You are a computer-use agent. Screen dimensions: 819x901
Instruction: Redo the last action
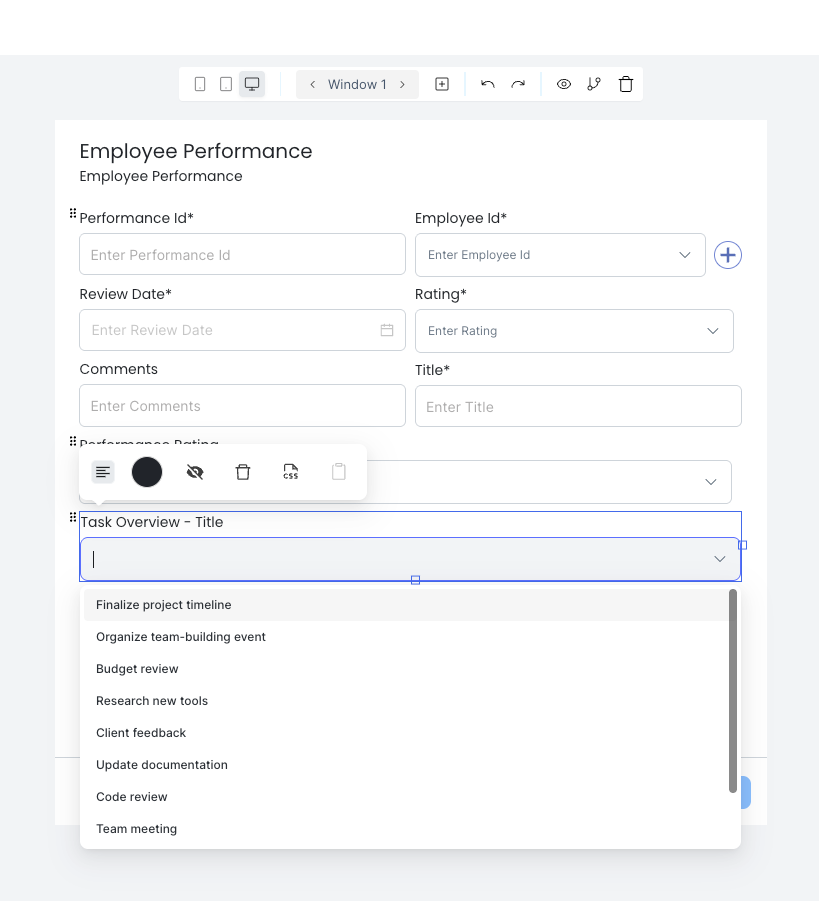(518, 84)
